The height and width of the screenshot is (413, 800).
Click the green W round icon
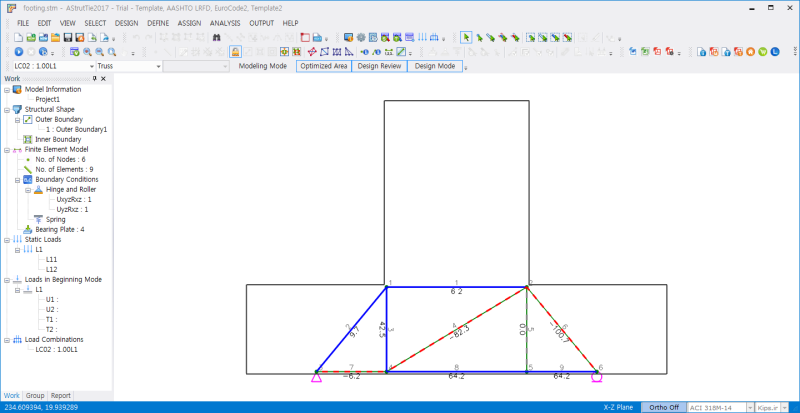tap(763, 52)
